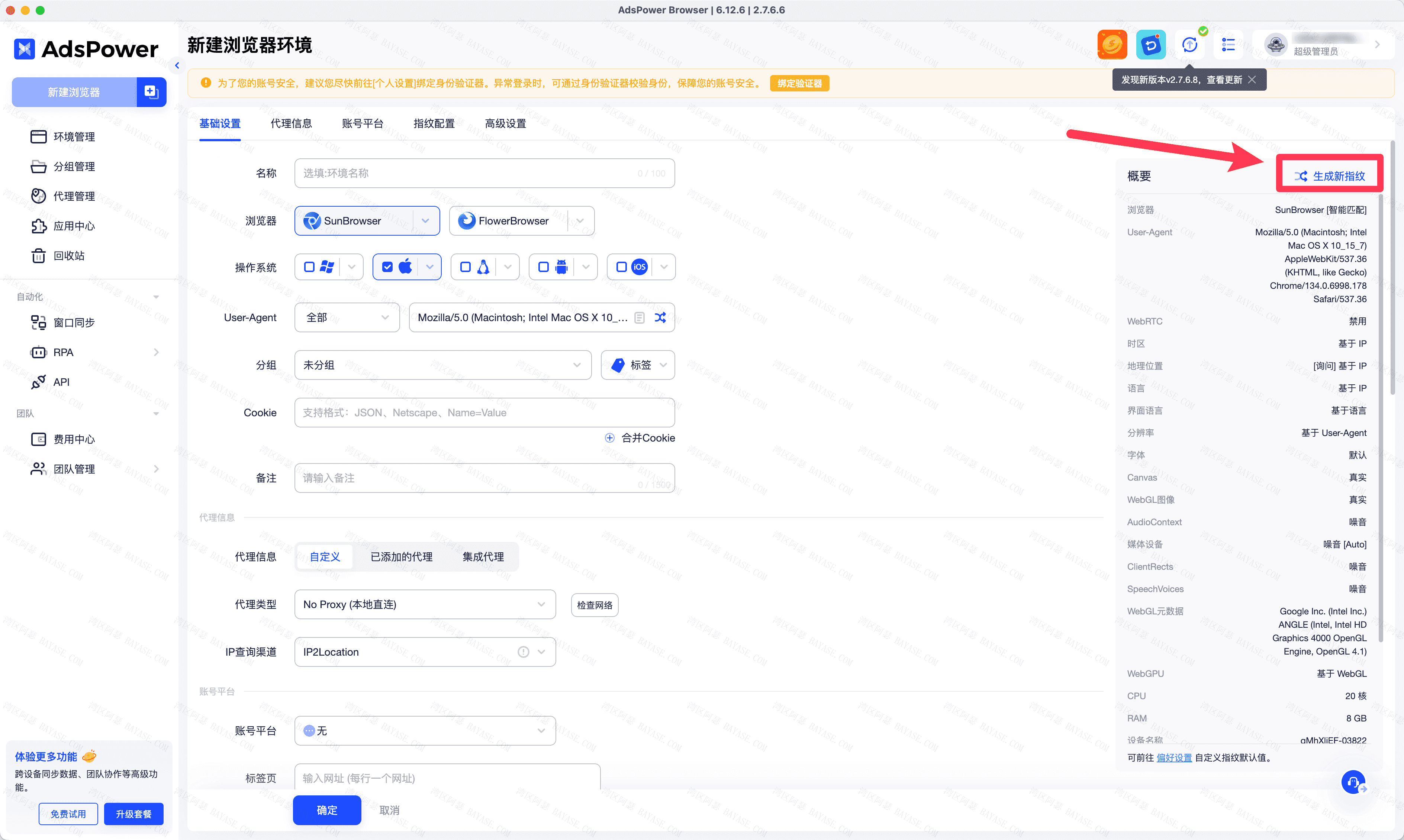Screen dimensions: 1404x840
Task: Open the 账号平台 无 dropdown
Action: (425, 731)
